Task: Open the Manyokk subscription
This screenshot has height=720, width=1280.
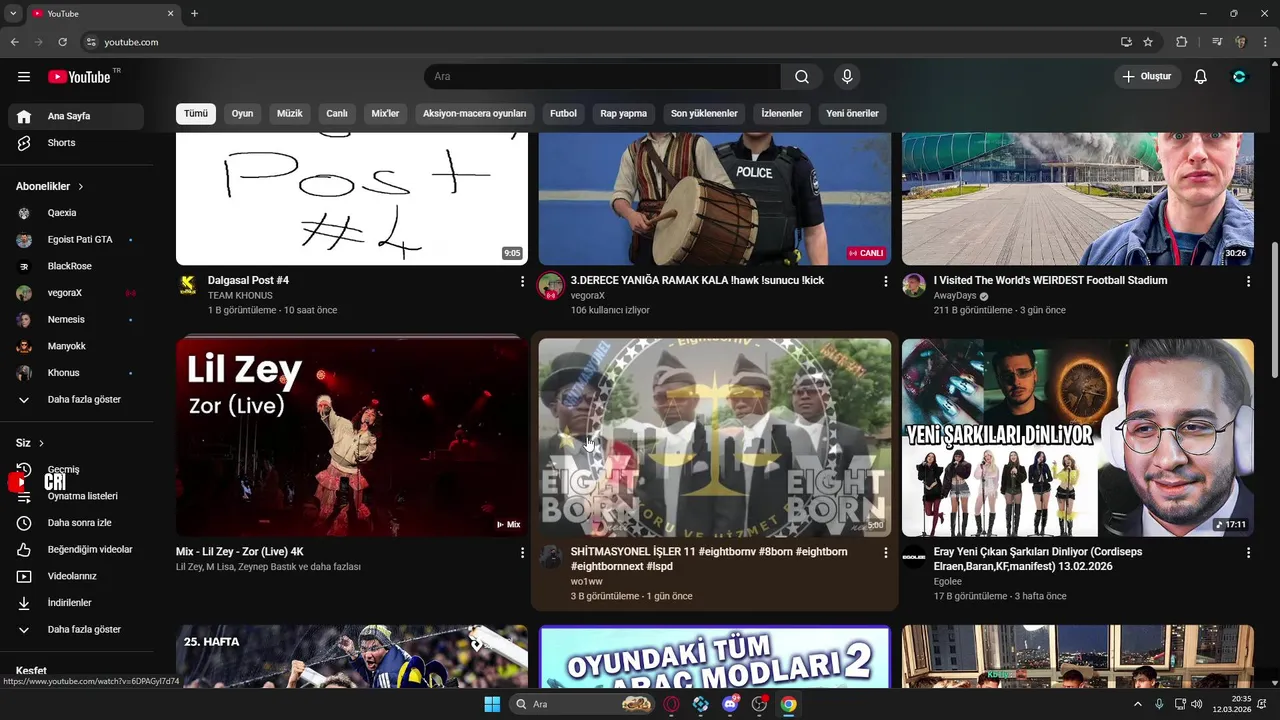Action: 76,346
